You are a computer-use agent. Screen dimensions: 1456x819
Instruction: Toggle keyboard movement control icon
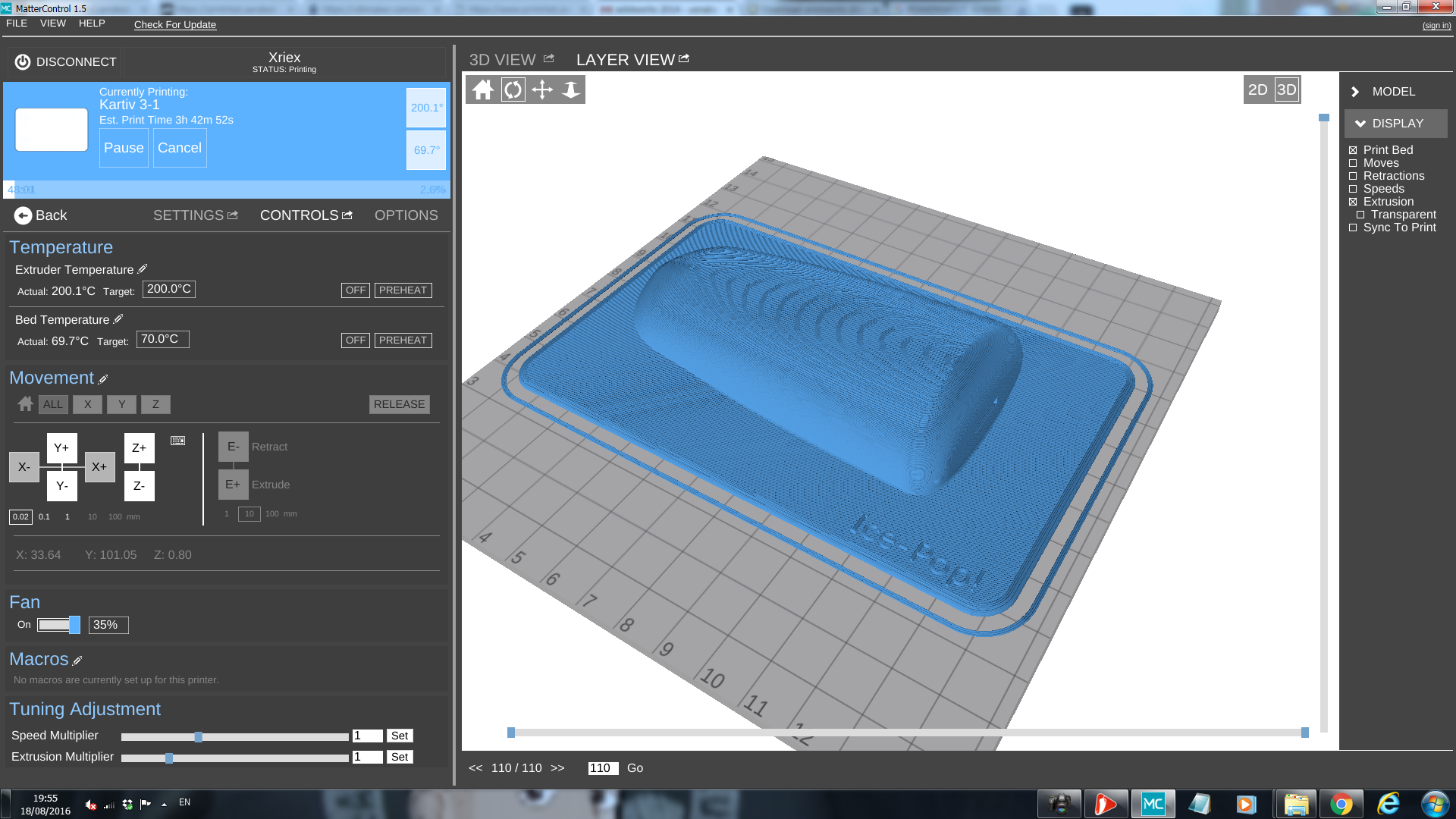178,441
